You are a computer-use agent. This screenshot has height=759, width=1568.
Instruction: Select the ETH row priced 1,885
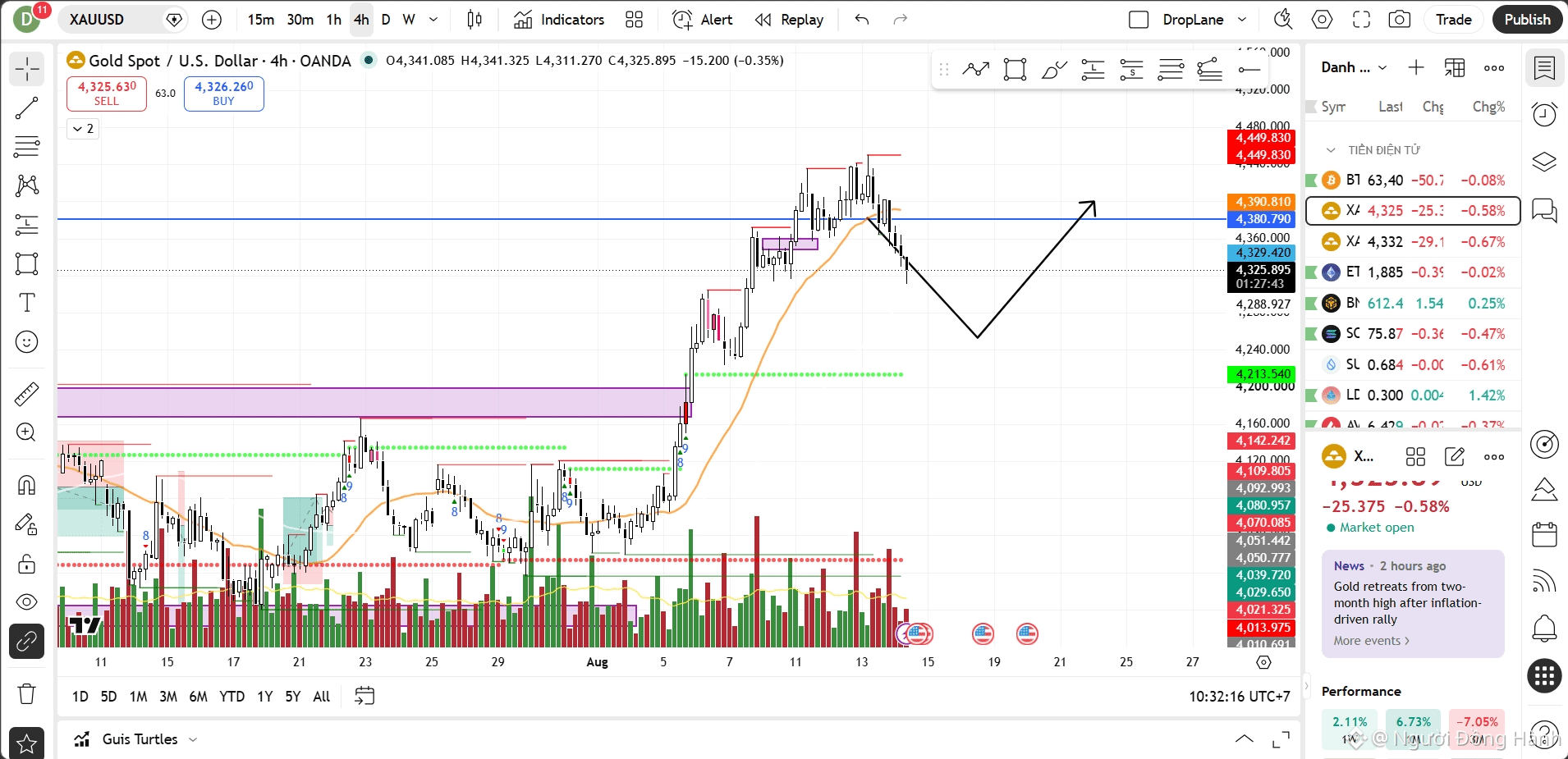tap(1413, 272)
